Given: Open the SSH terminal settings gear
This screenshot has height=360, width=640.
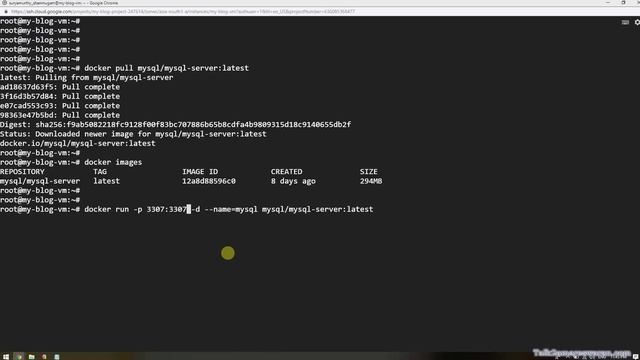Looking at the screenshot, I should pyautogui.click(x=637, y=22).
